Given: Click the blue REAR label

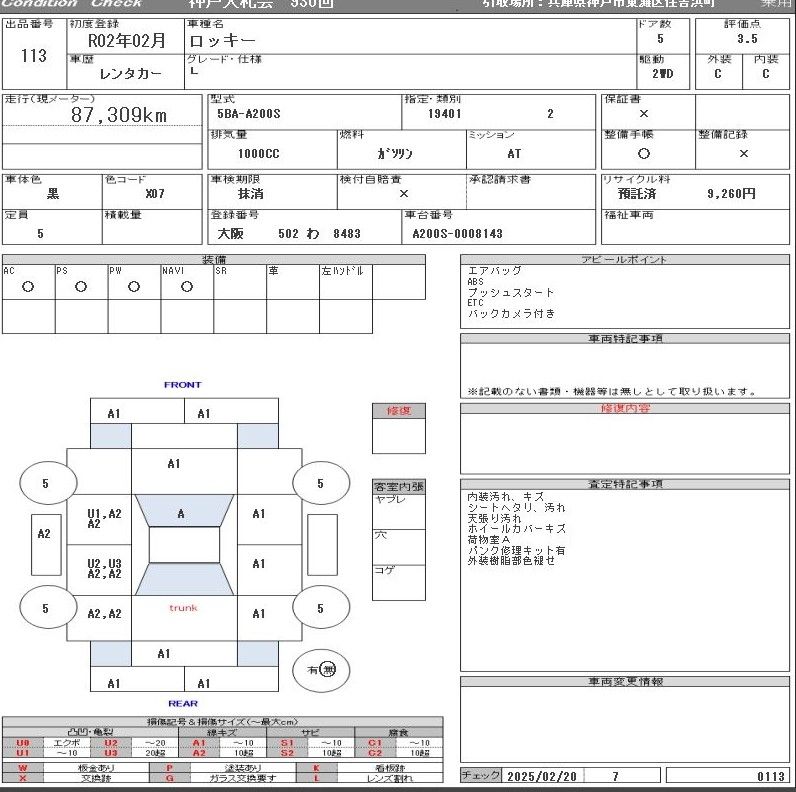Looking at the screenshot, I should [x=183, y=704].
